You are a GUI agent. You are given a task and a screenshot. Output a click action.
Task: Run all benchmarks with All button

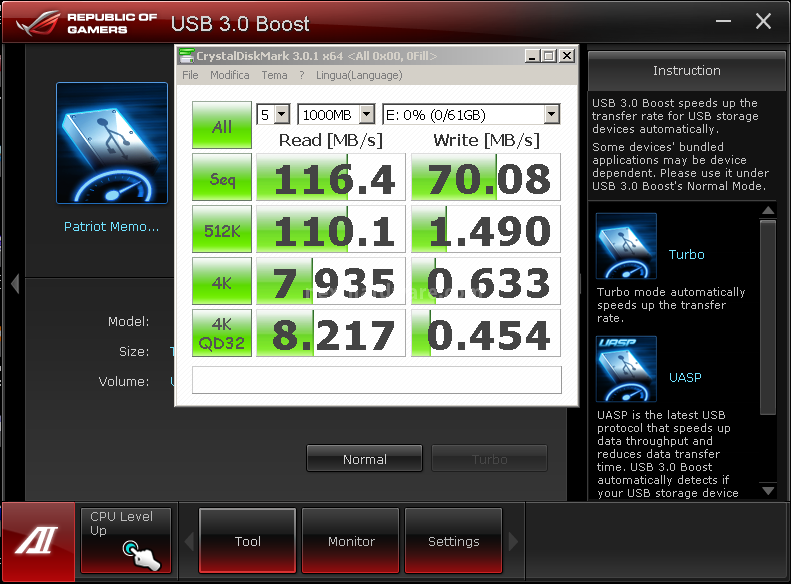coord(222,125)
